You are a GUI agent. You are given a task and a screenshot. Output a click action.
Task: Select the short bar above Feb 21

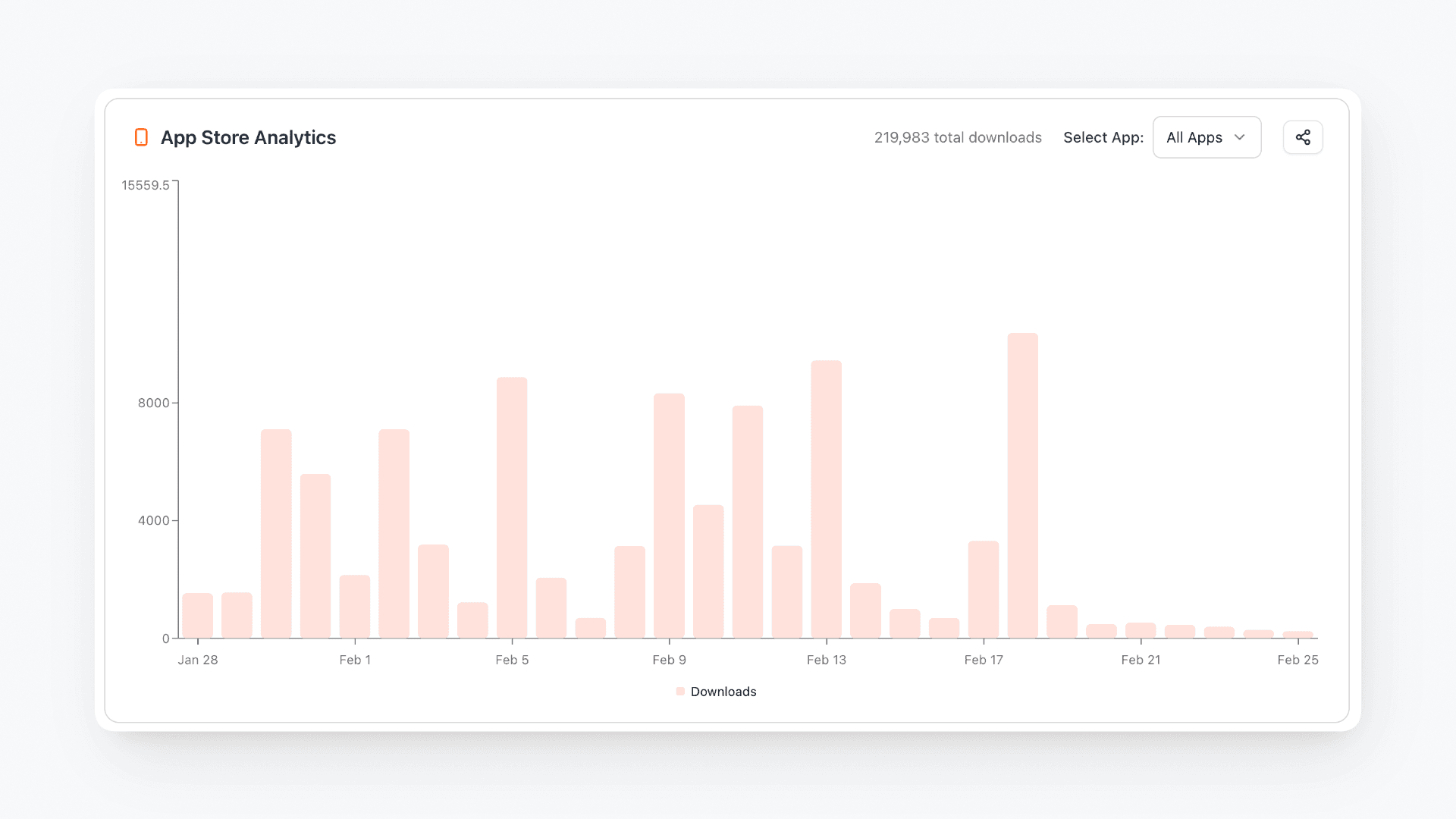[1141, 629]
